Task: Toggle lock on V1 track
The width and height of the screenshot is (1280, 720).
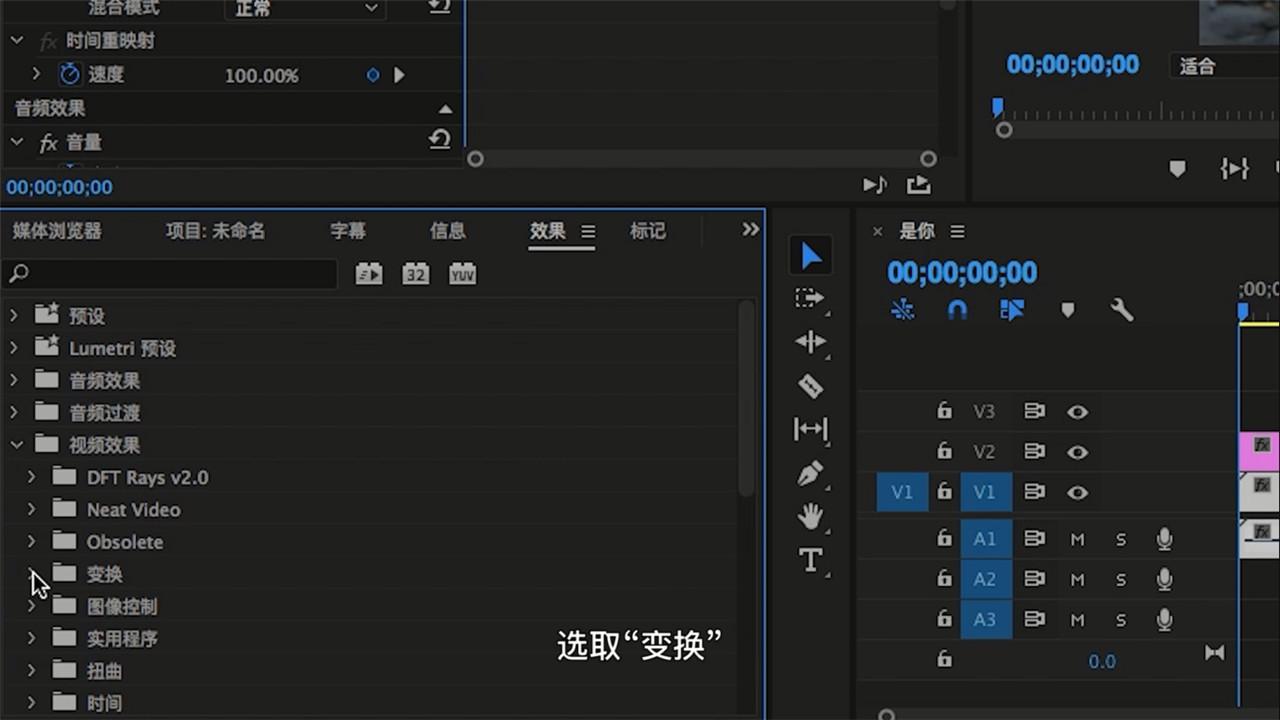Action: pyautogui.click(x=944, y=491)
